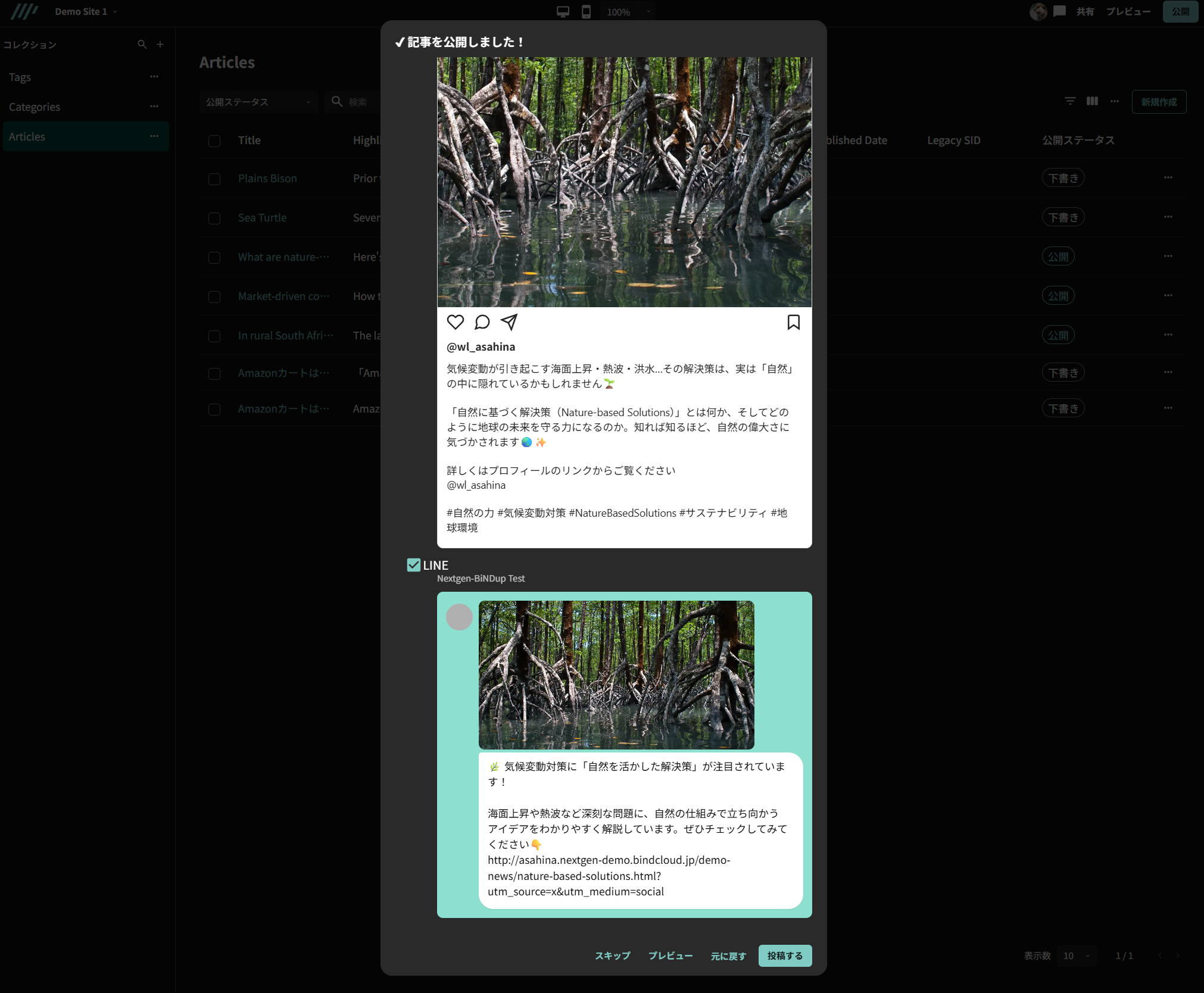Go to previous page arrow in pagination

[1160, 955]
